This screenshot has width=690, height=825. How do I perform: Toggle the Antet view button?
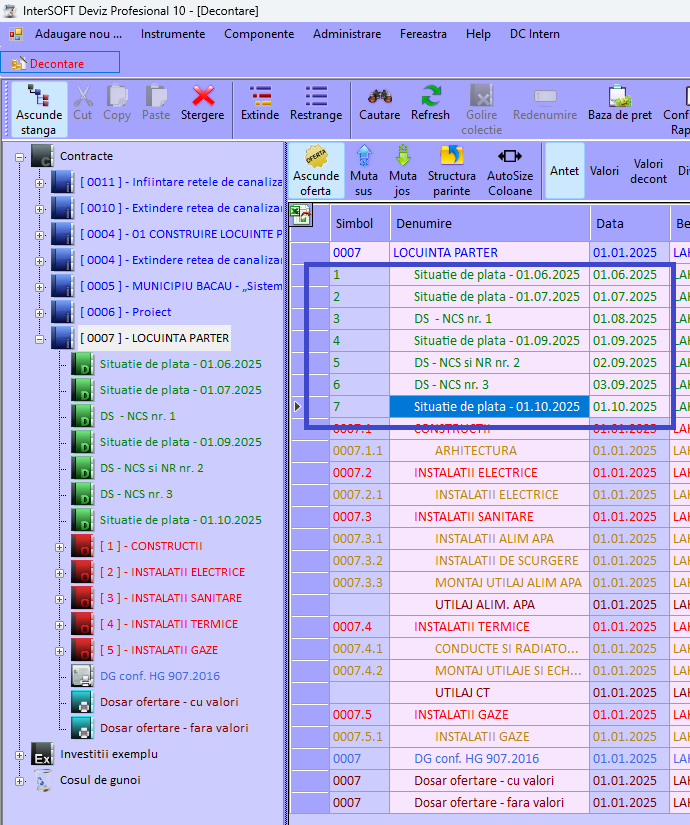pyautogui.click(x=565, y=170)
